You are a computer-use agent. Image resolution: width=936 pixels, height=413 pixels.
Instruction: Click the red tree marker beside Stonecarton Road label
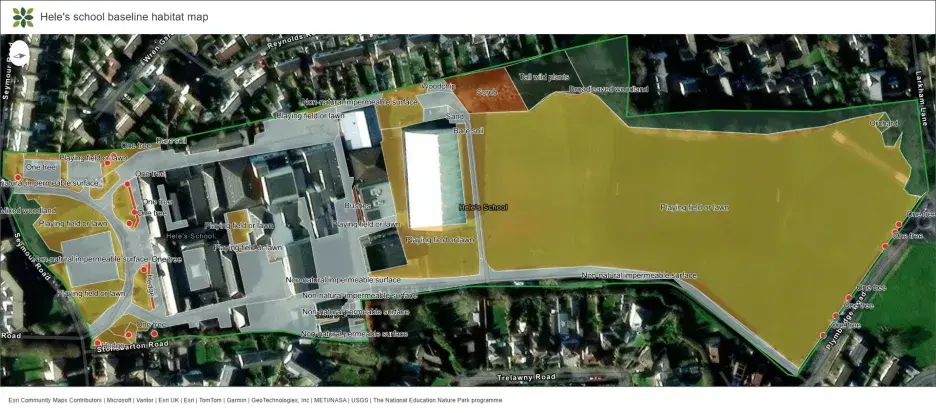[97, 343]
